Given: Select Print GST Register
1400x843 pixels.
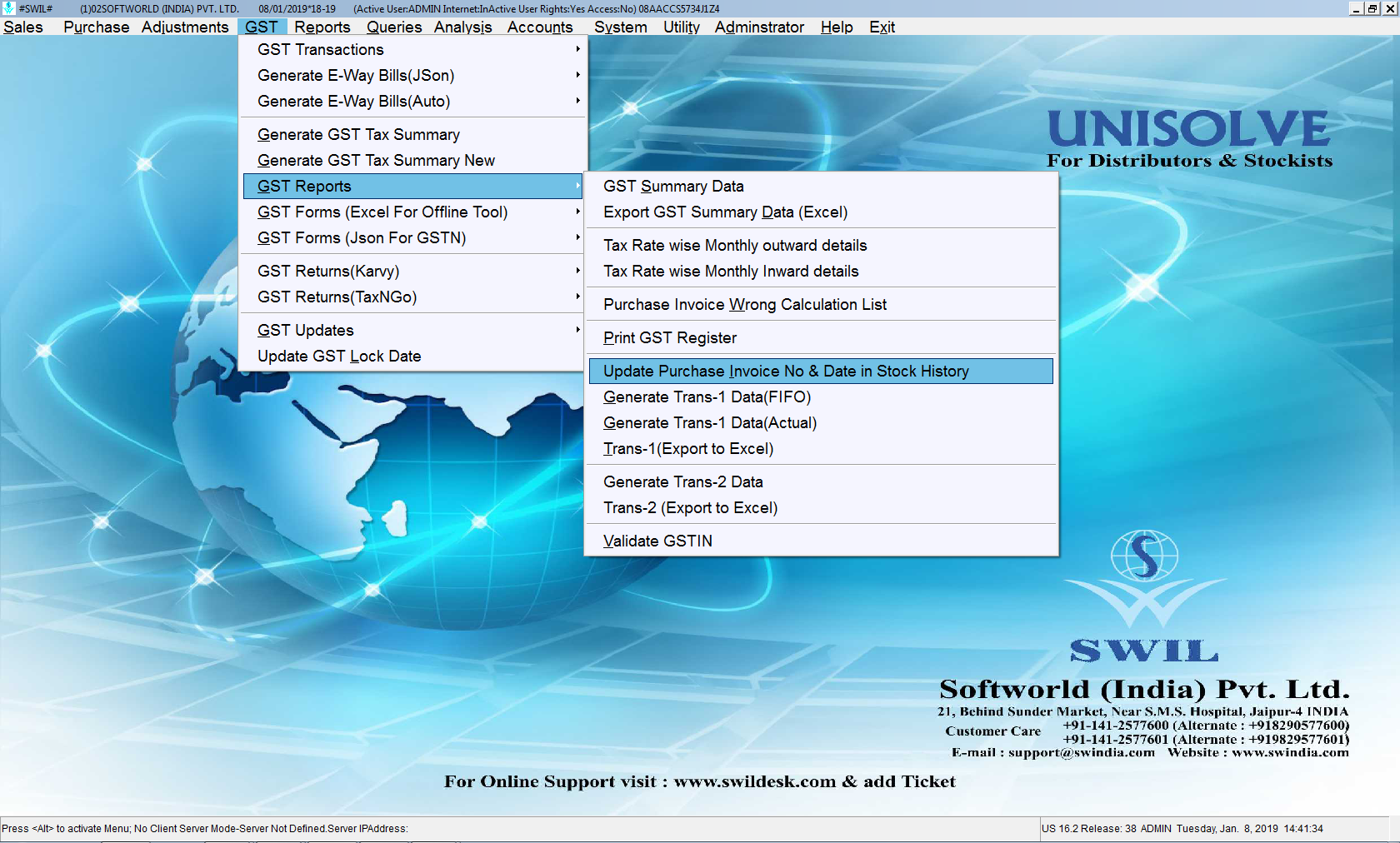Looking at the screenshot, I should [821, 338].
